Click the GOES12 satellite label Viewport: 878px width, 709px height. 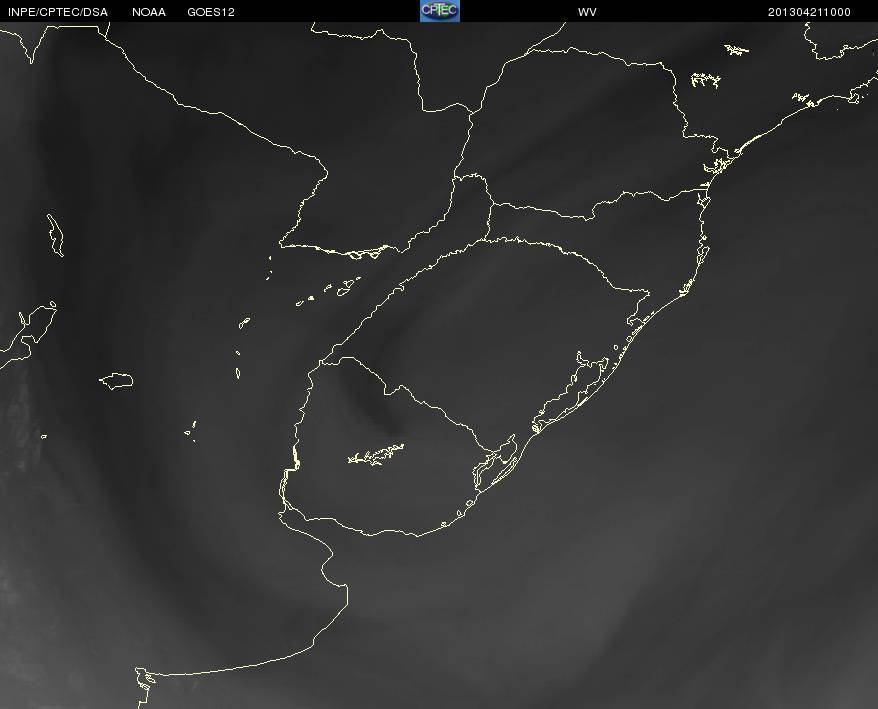tap(211, 12)
